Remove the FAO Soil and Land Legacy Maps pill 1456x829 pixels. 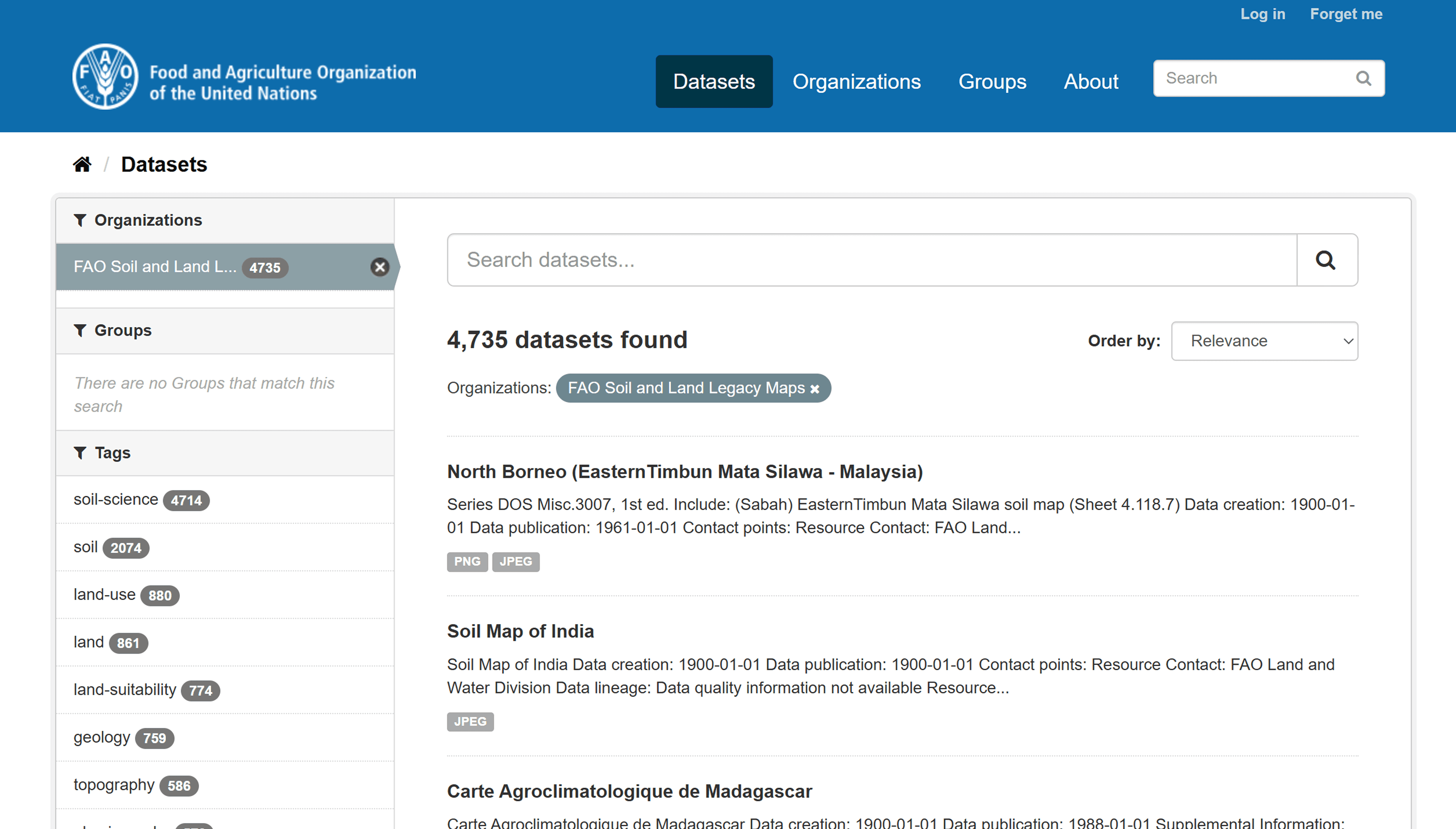click(x=815, y=389)
